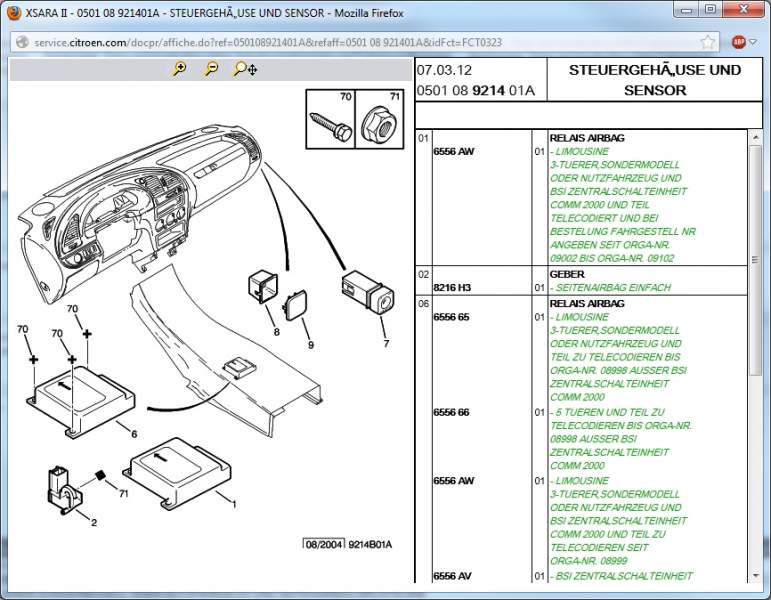The width and height of the screenshot is (771, 600).
Task: Click the GEBER heading text
Action: [567, 274]
